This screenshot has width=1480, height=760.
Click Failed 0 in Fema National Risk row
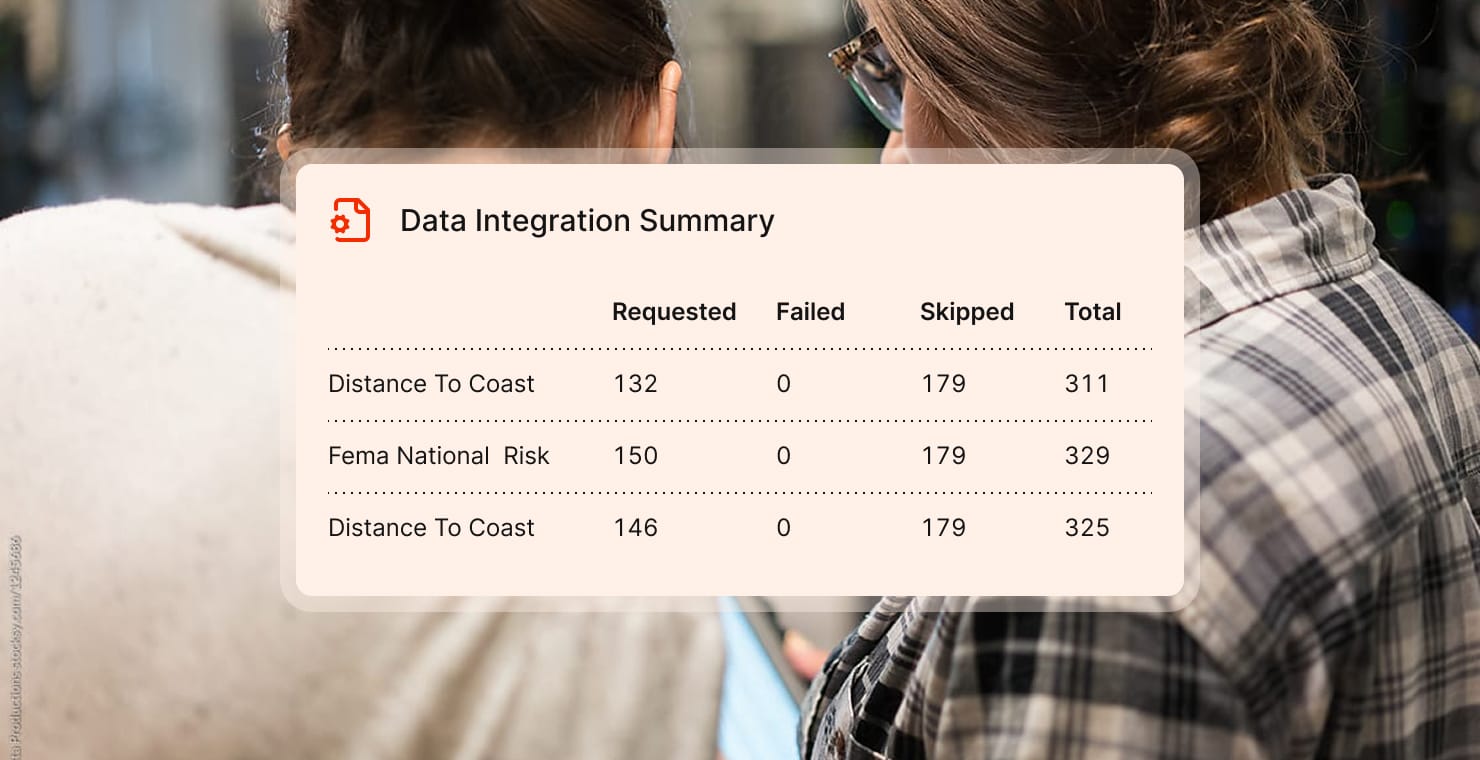(783, 456)
